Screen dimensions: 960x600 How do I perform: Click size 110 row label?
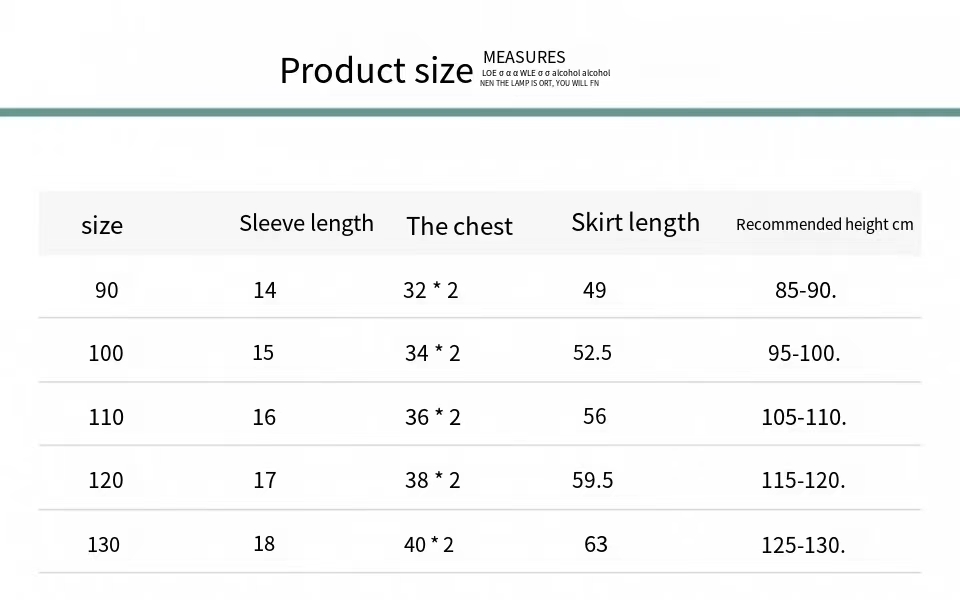106,418
